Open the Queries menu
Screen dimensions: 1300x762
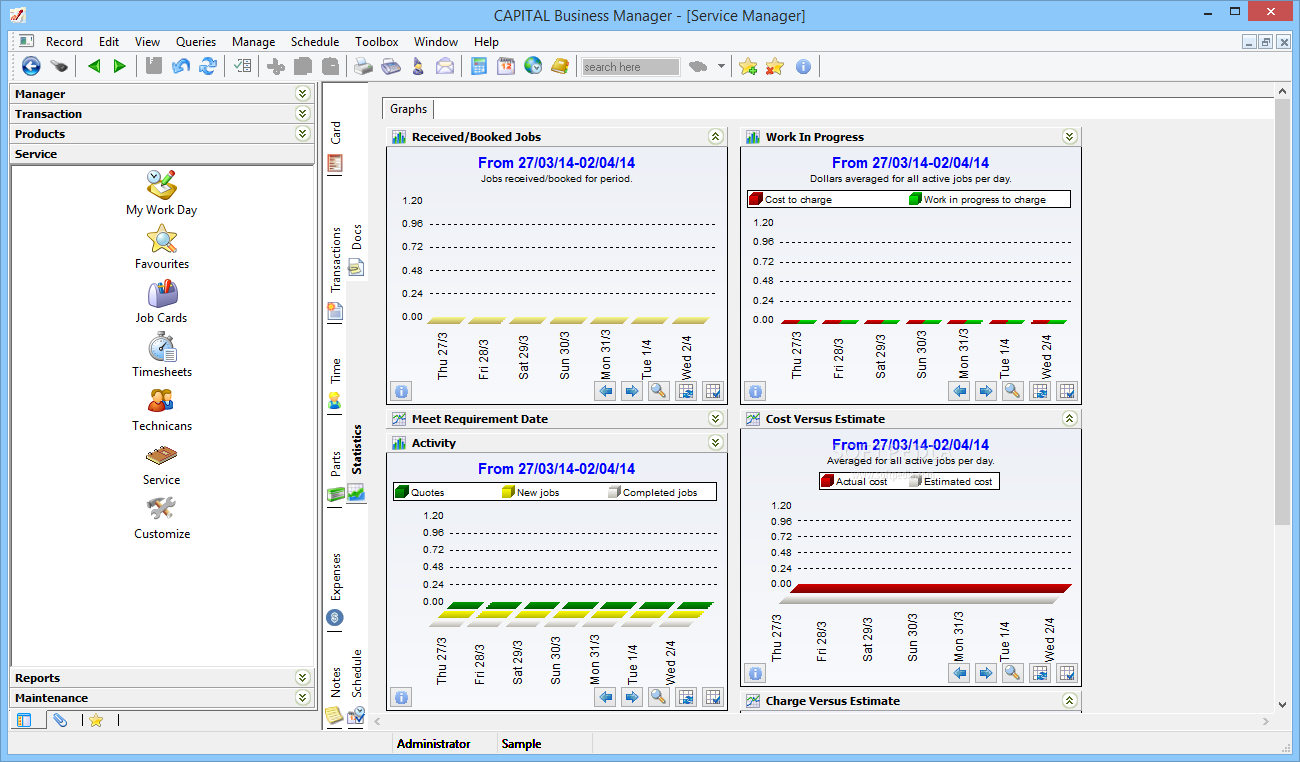pos(196,42)
